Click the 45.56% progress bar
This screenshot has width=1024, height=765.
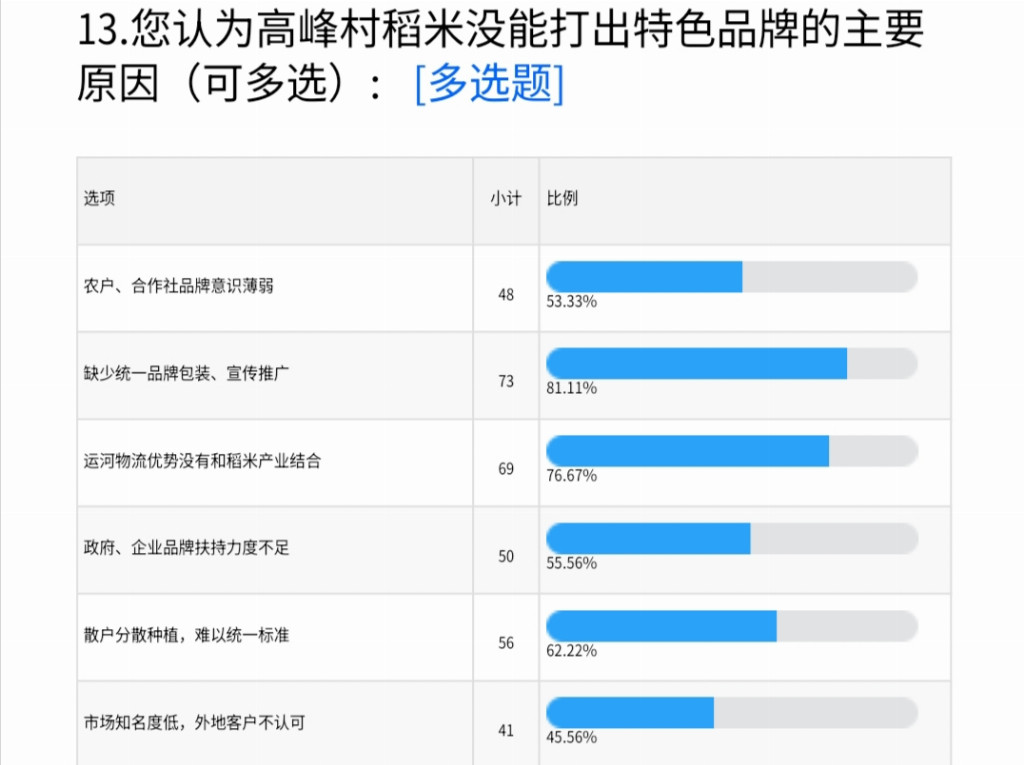[x=731, y=712]
